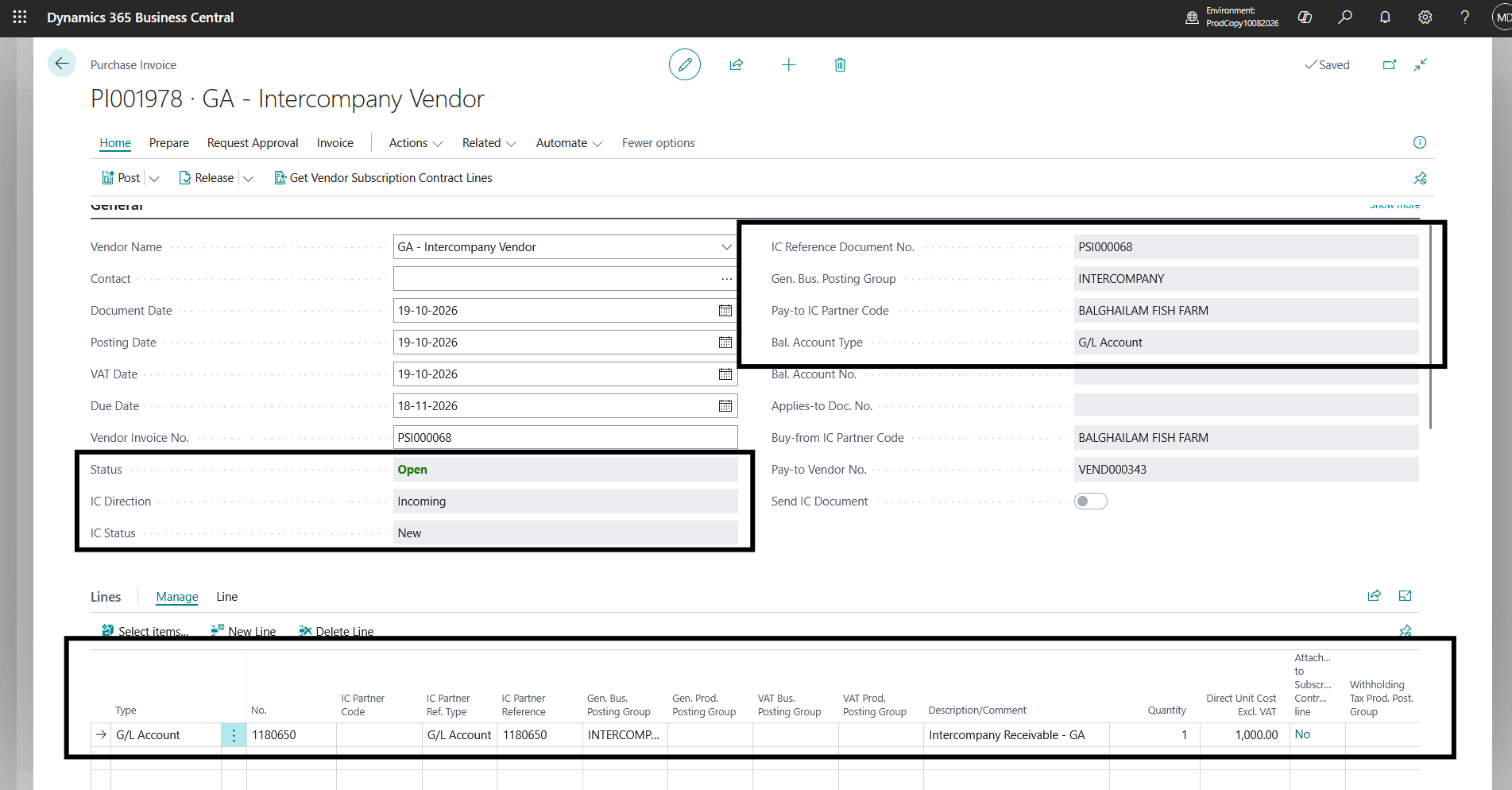Click Fewer options link
The image size is (1512, 790).
pyautogui.click(x=658, y=143)
